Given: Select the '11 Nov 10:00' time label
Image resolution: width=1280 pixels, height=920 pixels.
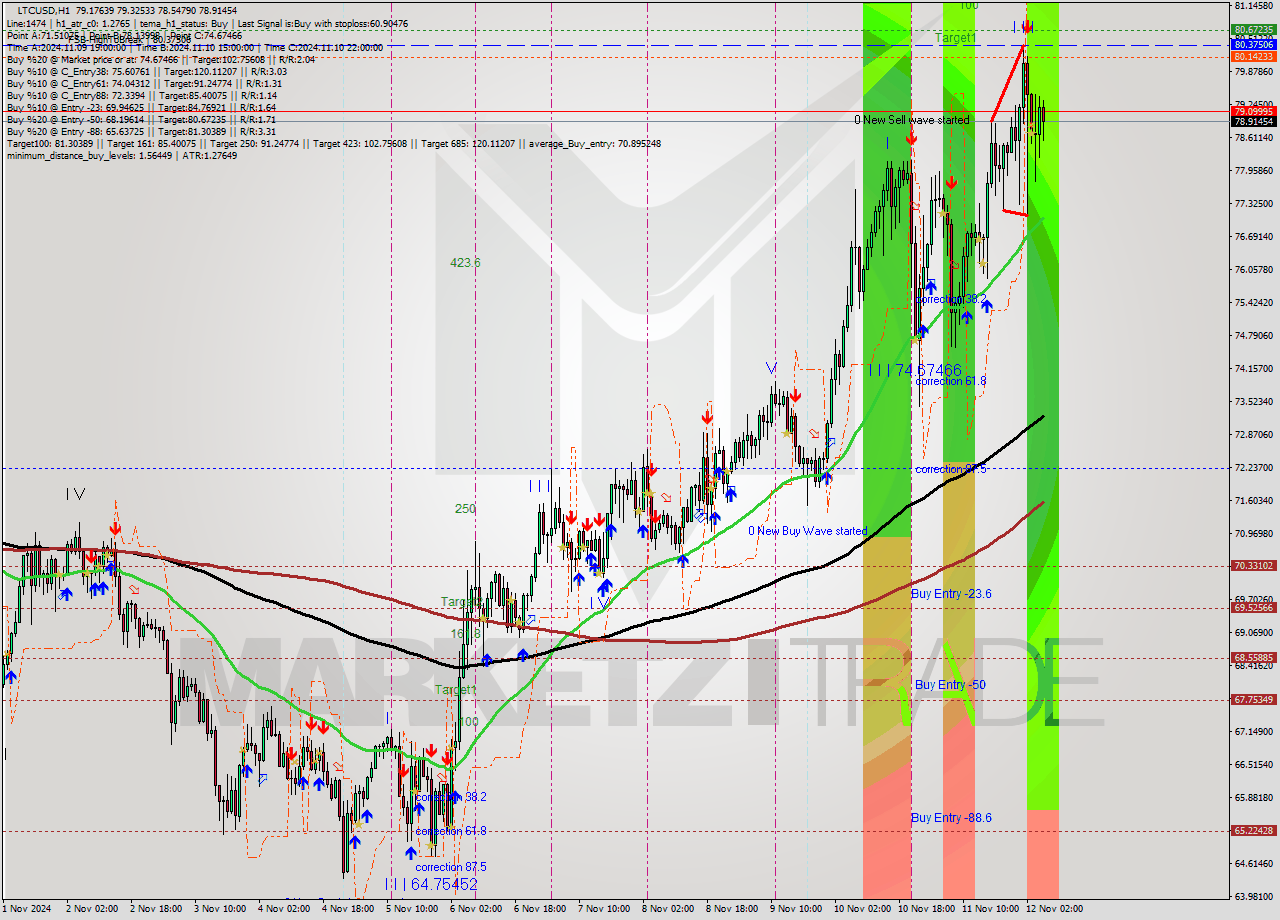Looking at the screenshot, I should [988, 908].
